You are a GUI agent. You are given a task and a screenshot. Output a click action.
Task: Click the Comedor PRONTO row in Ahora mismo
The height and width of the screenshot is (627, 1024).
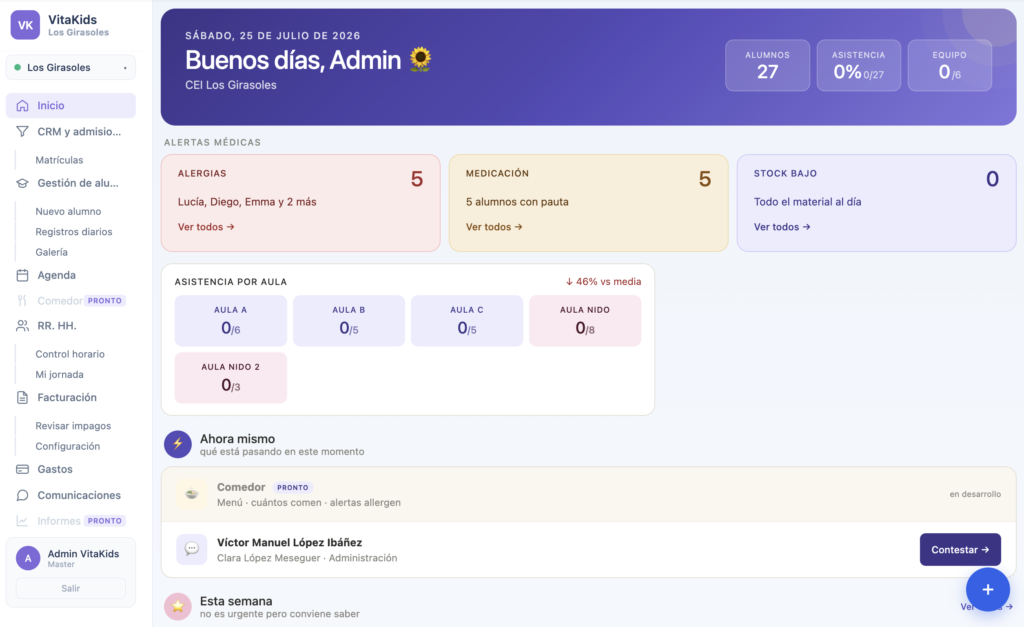tap(588, 494)
